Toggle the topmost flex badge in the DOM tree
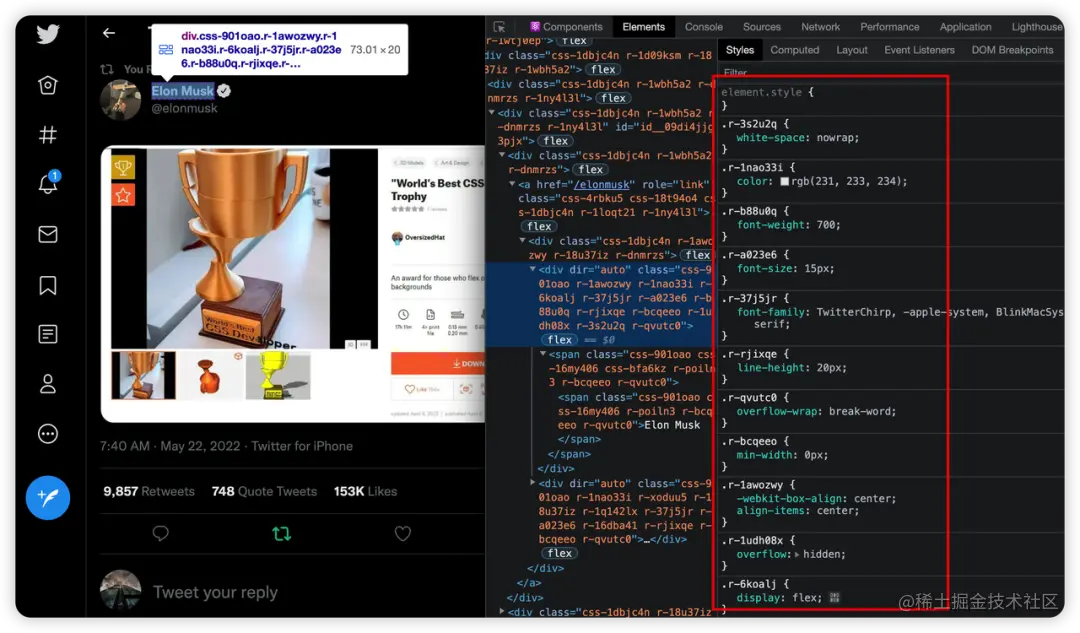 pos(575,41)
